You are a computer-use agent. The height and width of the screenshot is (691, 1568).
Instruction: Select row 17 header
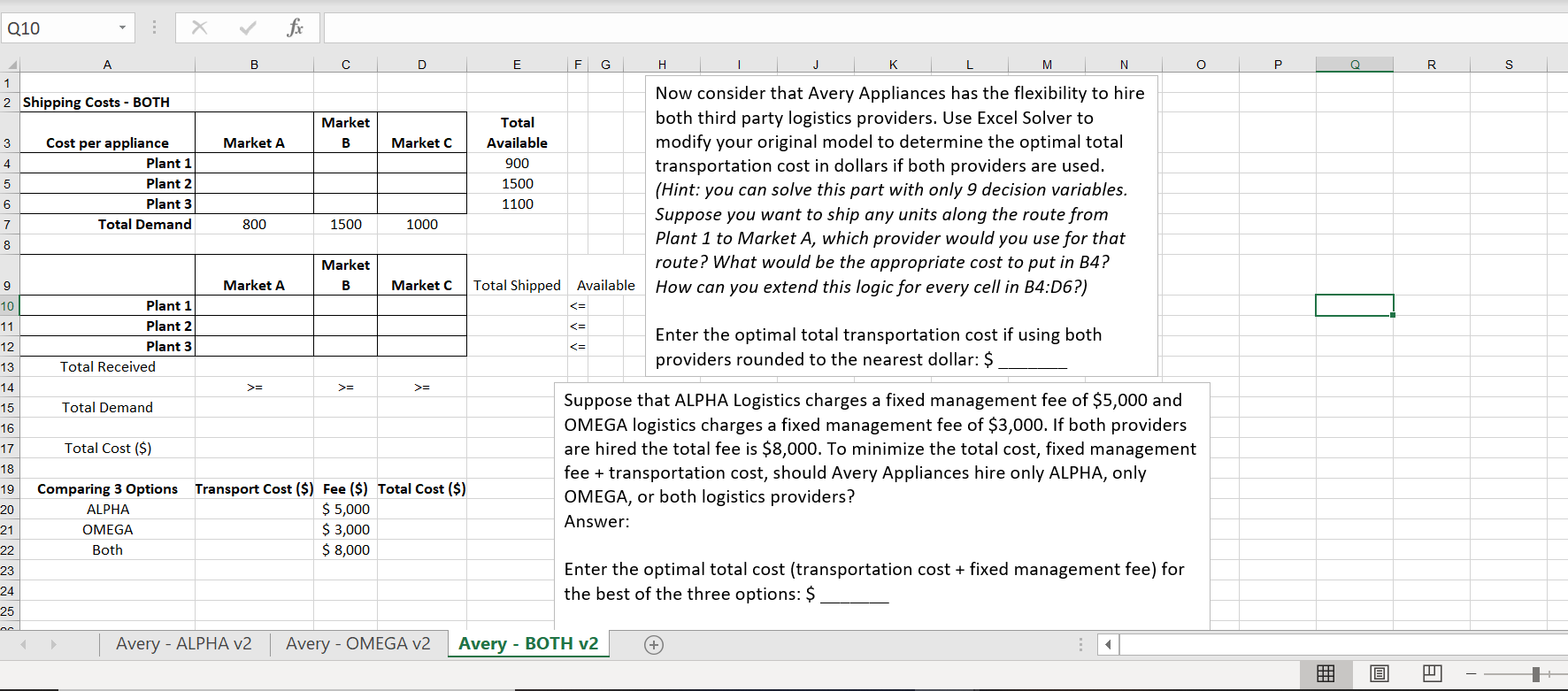8,449
